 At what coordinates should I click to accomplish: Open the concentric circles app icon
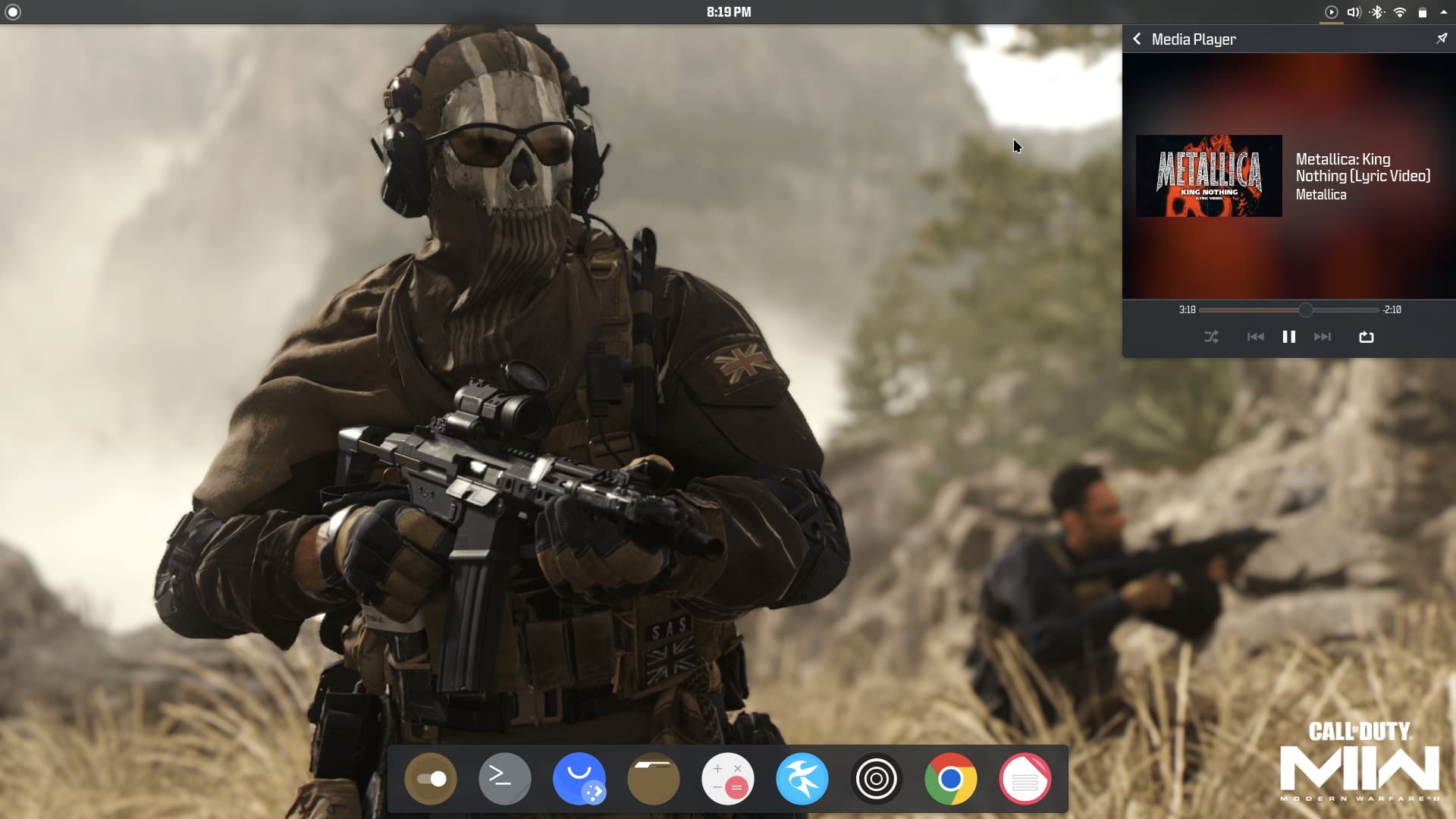(x=877, y=779)
